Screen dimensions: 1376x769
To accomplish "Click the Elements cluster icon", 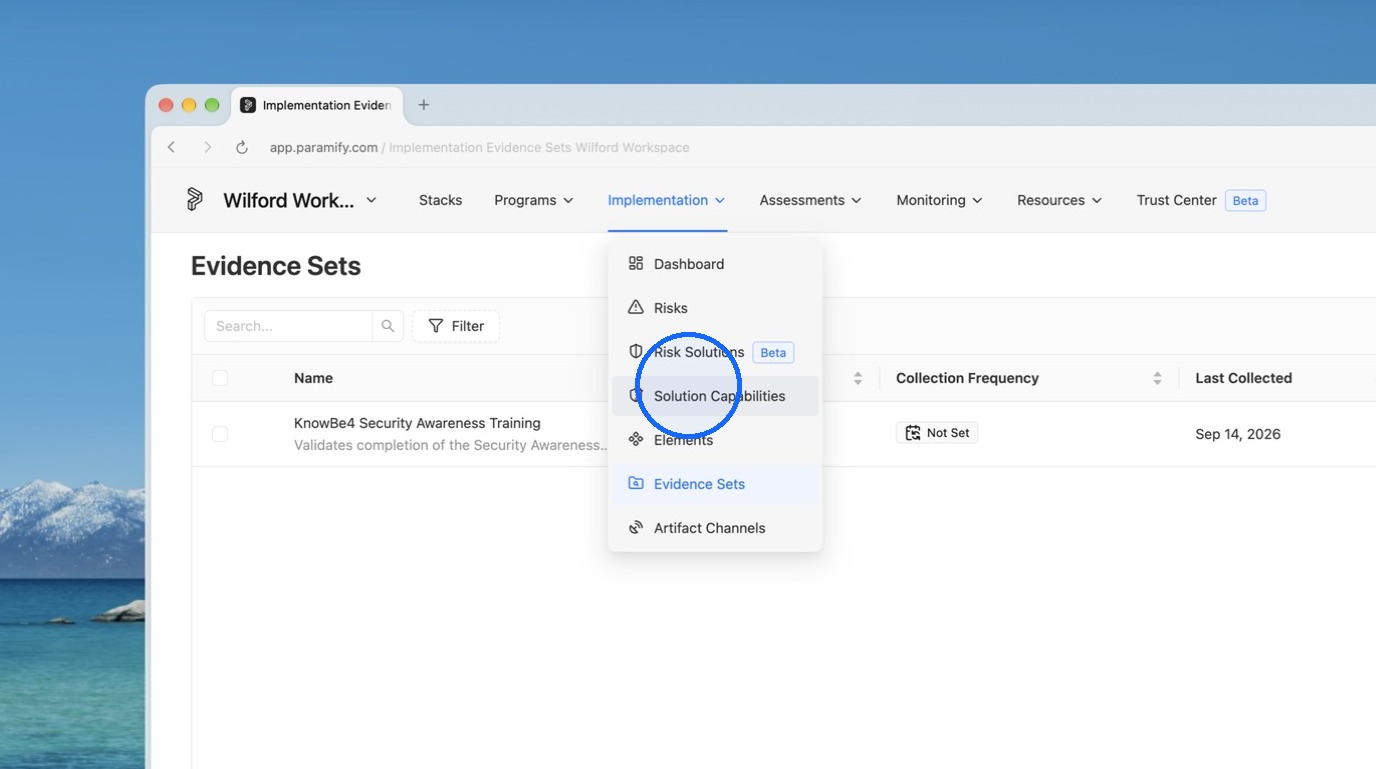I will 635,439.
